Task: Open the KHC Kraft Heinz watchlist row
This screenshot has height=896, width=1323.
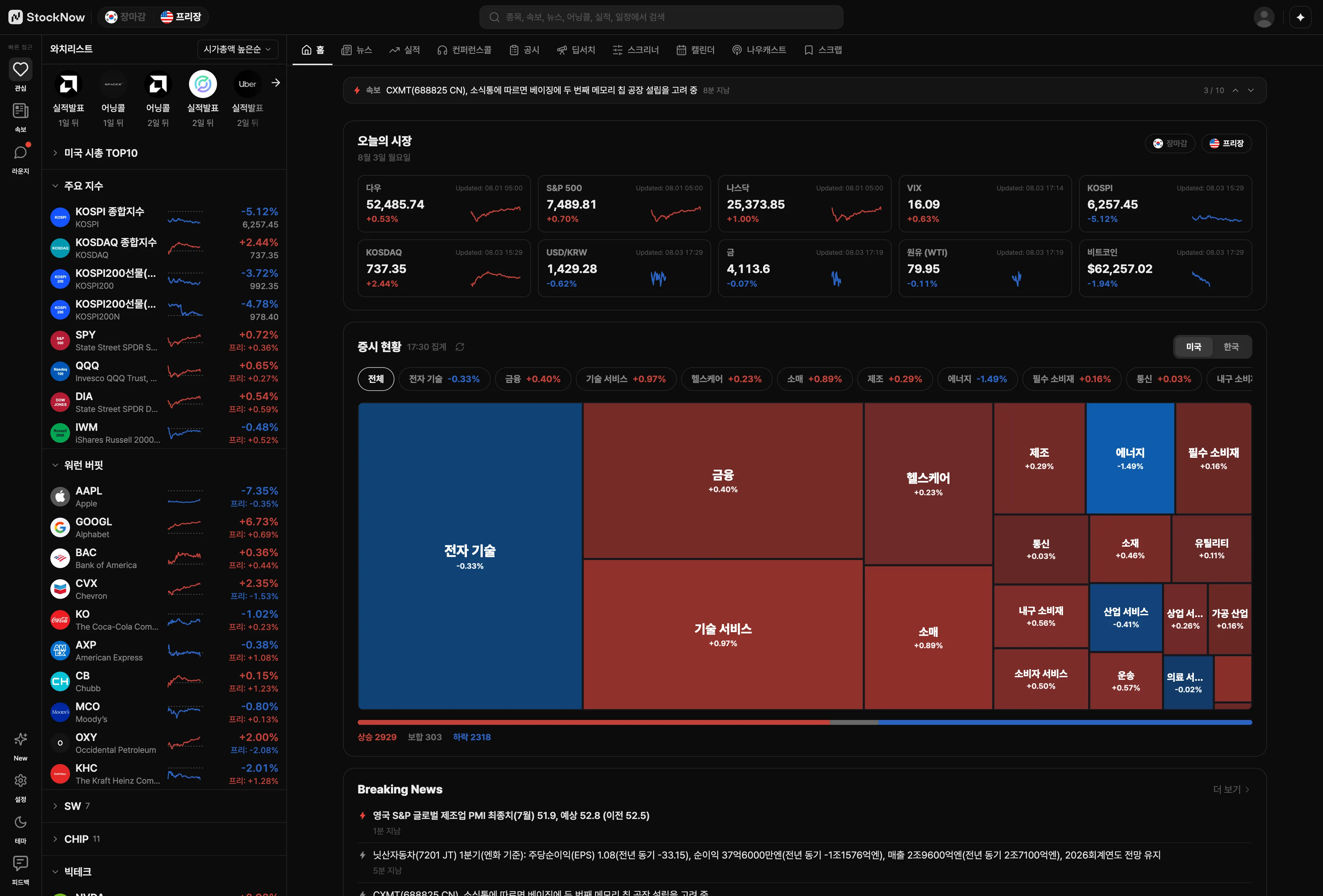Action: 164,773
